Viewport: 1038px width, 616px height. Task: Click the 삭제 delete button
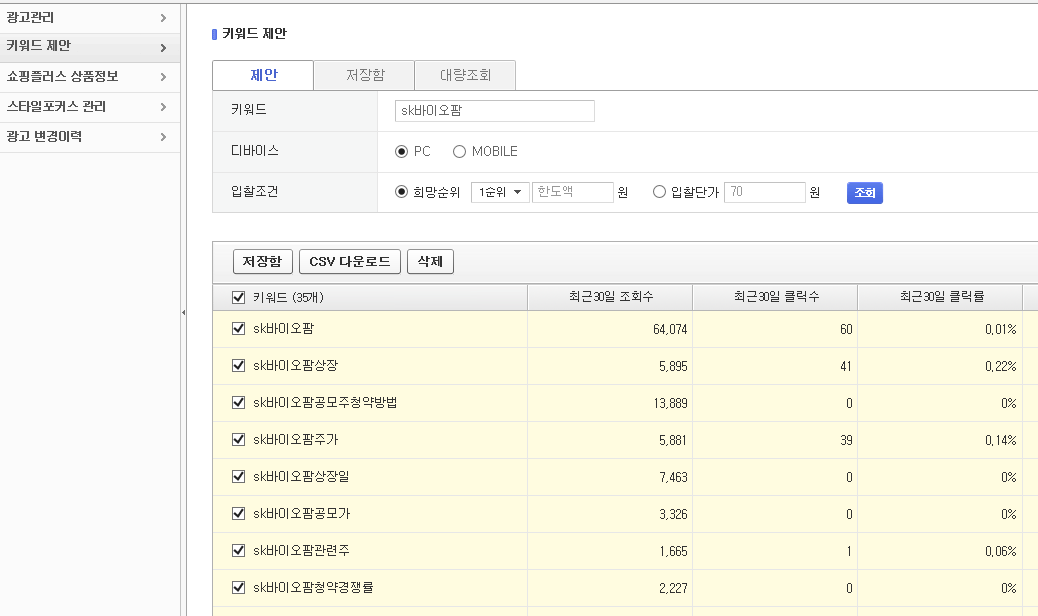click(x=430, y=261)
